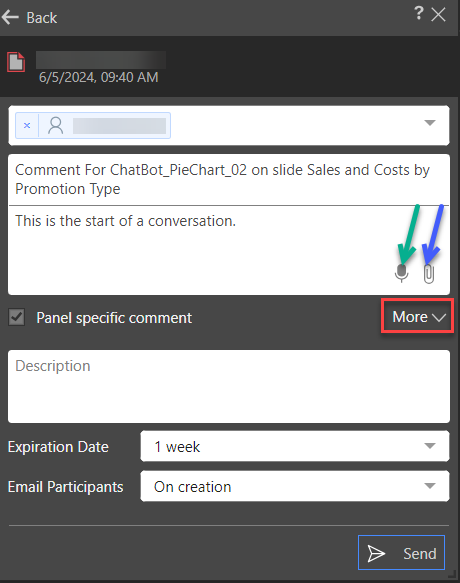Start voice recording with the microphone icon
This screenshot has width=460, height=583.
[x=401, y=273]
